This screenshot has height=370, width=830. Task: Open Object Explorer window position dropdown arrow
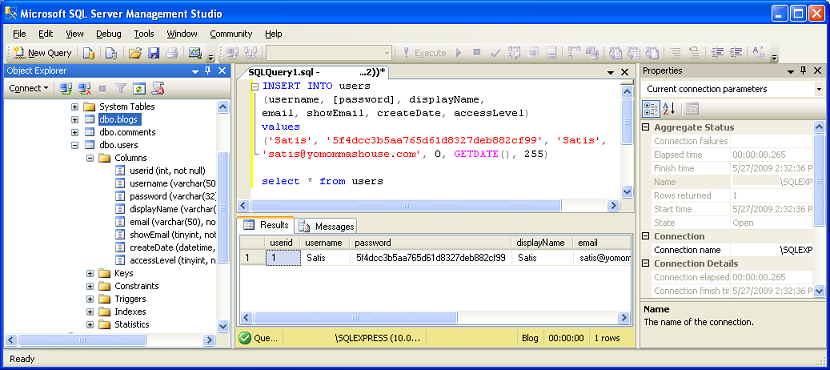click(195, 71)
